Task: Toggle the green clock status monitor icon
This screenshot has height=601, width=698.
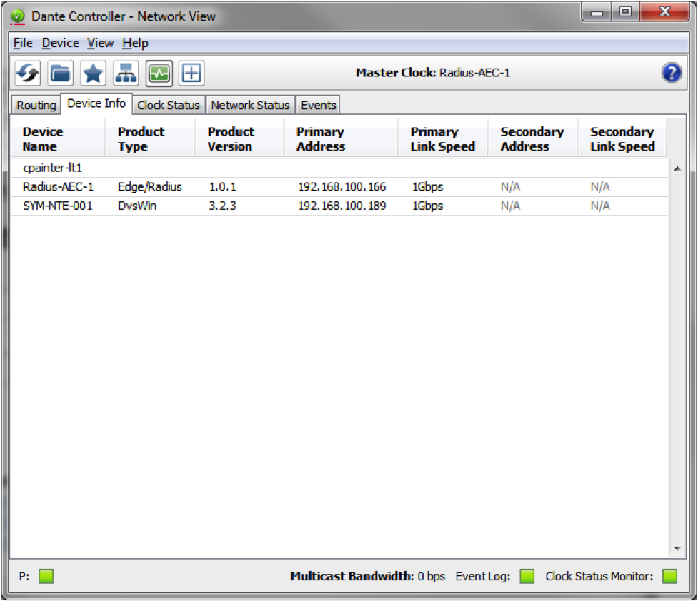Action: coord(159,73)
